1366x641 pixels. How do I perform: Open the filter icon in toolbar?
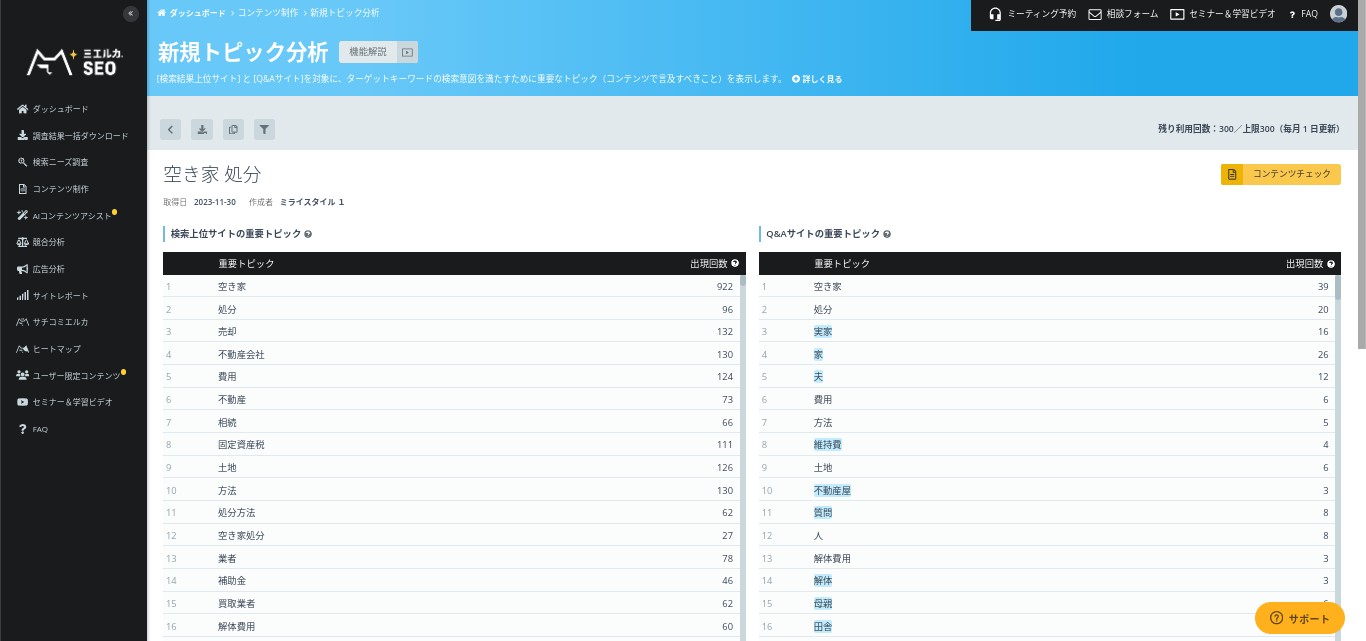[x=264, y=129]
